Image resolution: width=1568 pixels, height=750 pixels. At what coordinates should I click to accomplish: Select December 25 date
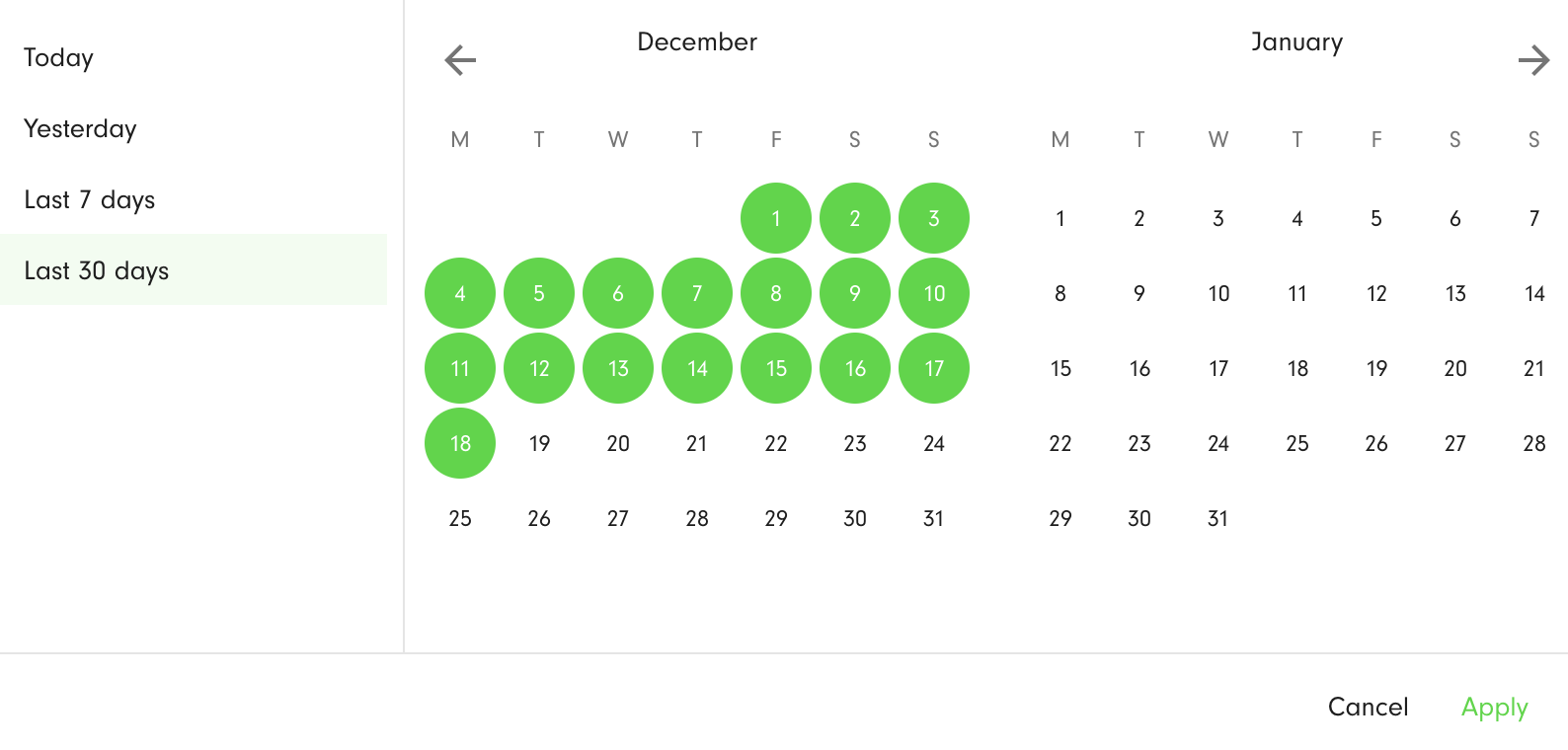(x=460, y=518)
